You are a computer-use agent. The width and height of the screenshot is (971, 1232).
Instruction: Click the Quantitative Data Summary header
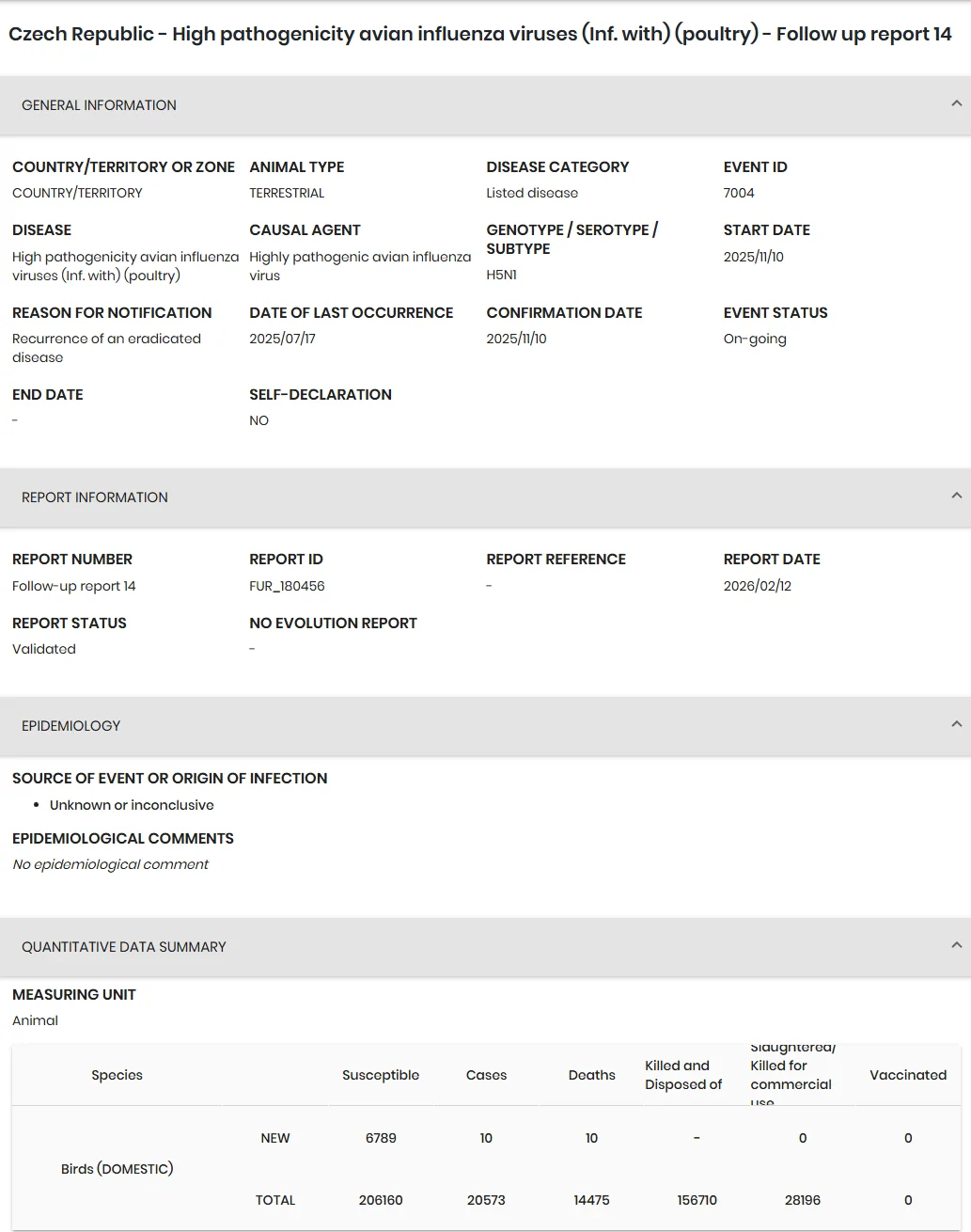pos(485,947)
